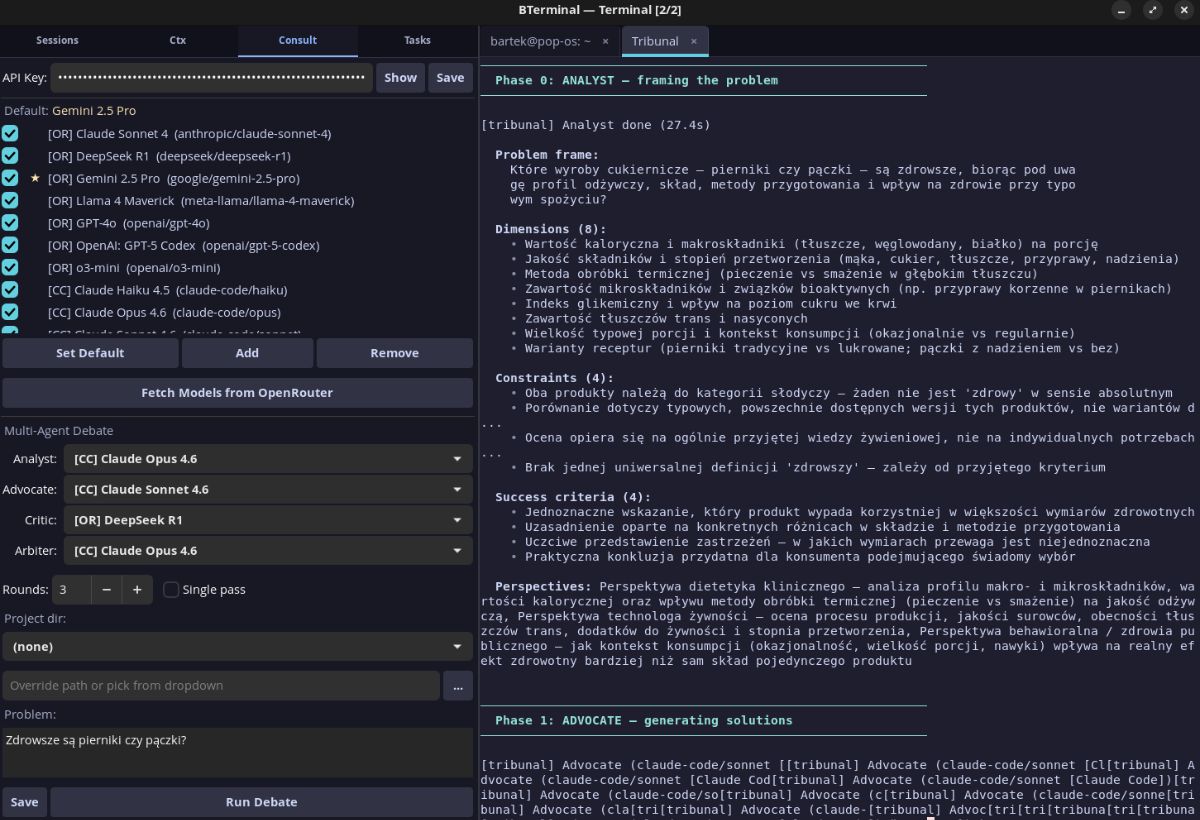Click the star icon beside Gemini 2.5 Pro
Image resolution: width=1200 pixels, height=820 pixels.
point(35,178)
